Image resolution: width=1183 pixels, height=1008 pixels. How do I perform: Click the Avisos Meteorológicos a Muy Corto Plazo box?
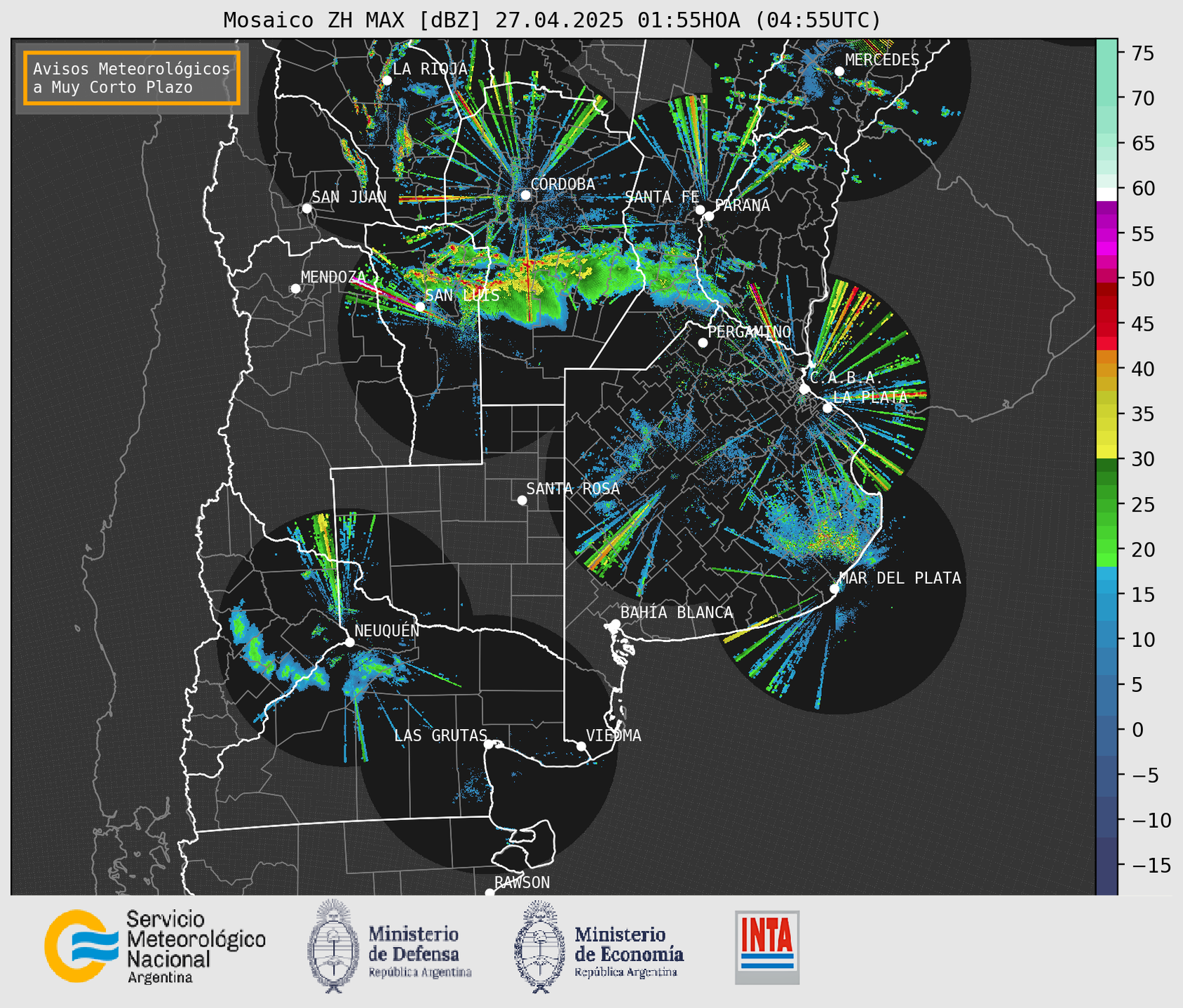[x=132, y=78]
